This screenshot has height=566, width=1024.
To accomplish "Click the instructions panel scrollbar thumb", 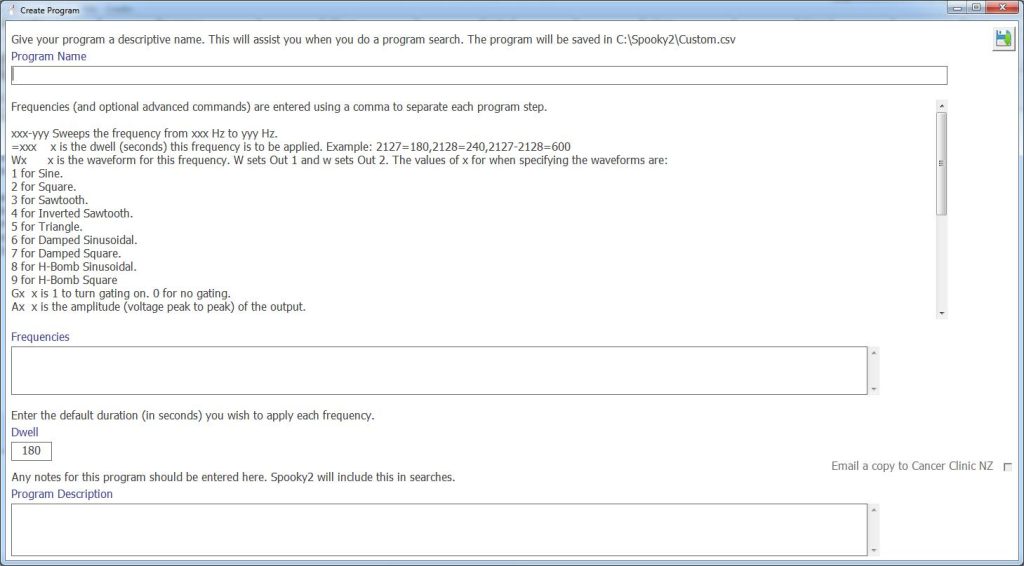I will point(941,162).
